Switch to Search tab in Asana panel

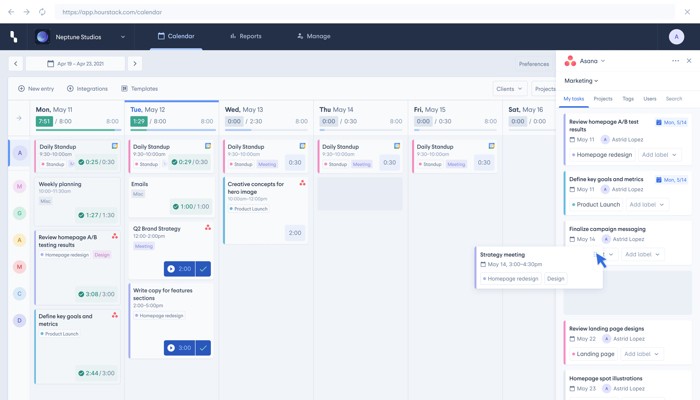[674, 99]
